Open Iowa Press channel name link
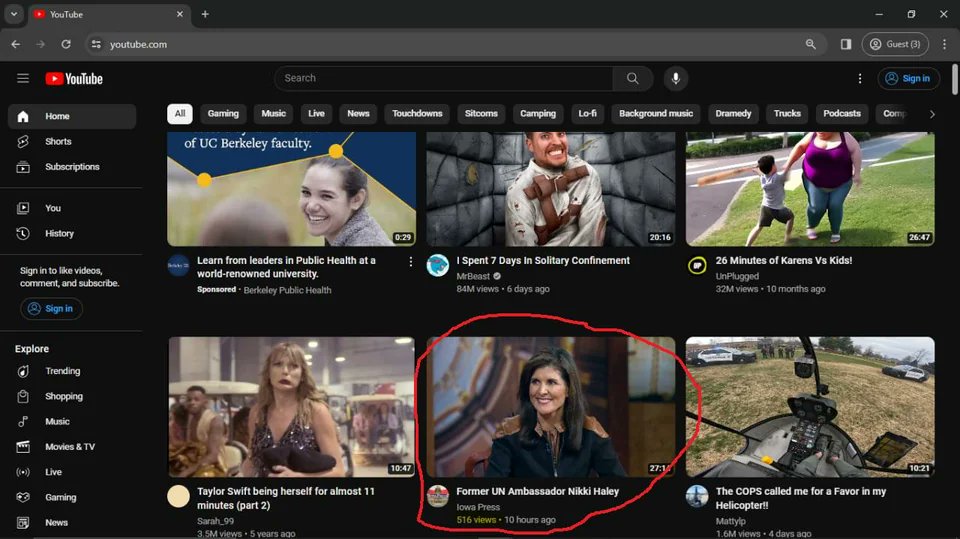The width and height of the screenshot is (960, 539). [x=478, y=507]
